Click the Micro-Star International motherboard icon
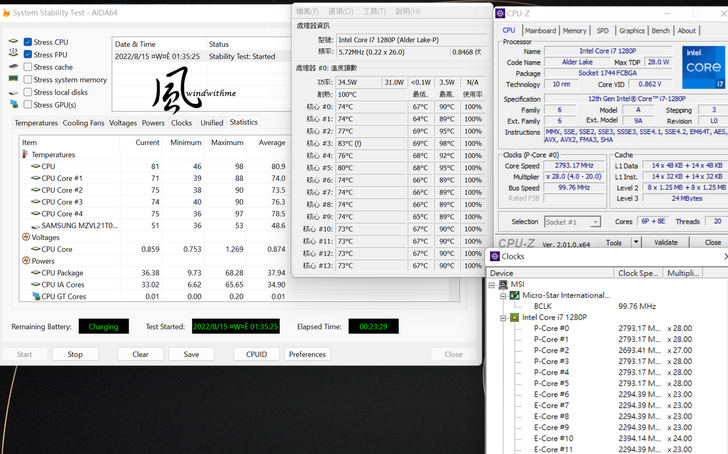 click(515, 296)
